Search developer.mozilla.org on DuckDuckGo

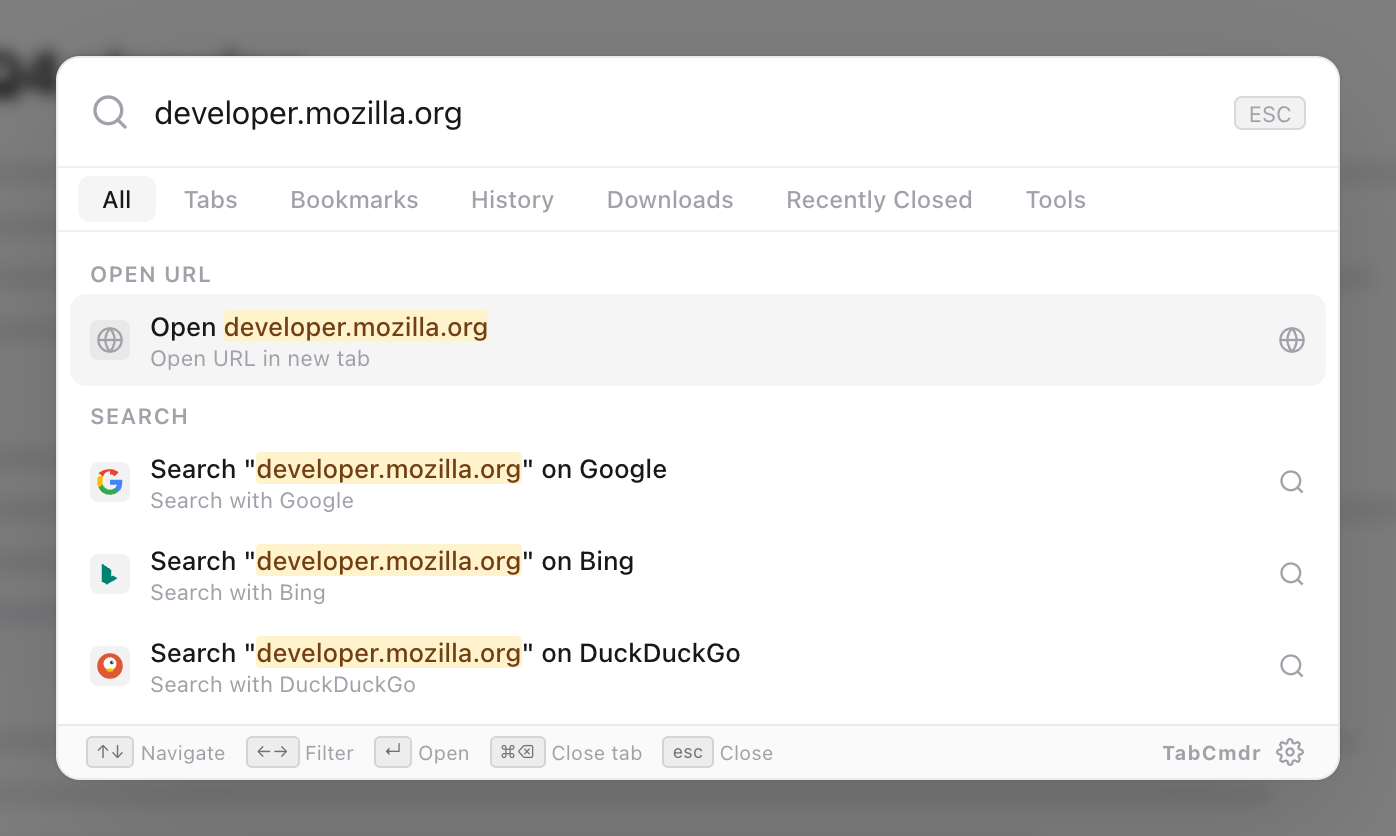pos(698,666)
